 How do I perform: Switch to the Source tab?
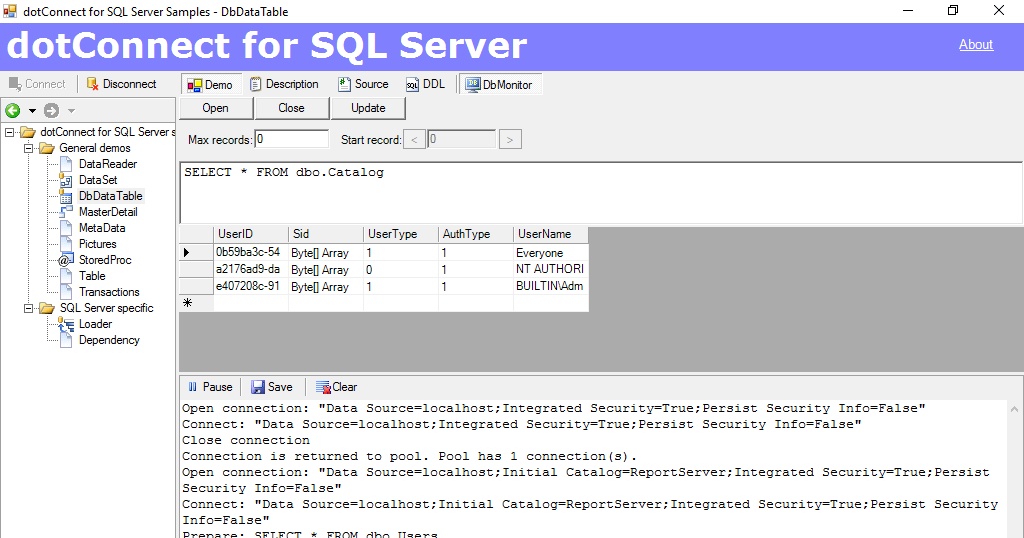pyautogui.click(x=363, y=84)
